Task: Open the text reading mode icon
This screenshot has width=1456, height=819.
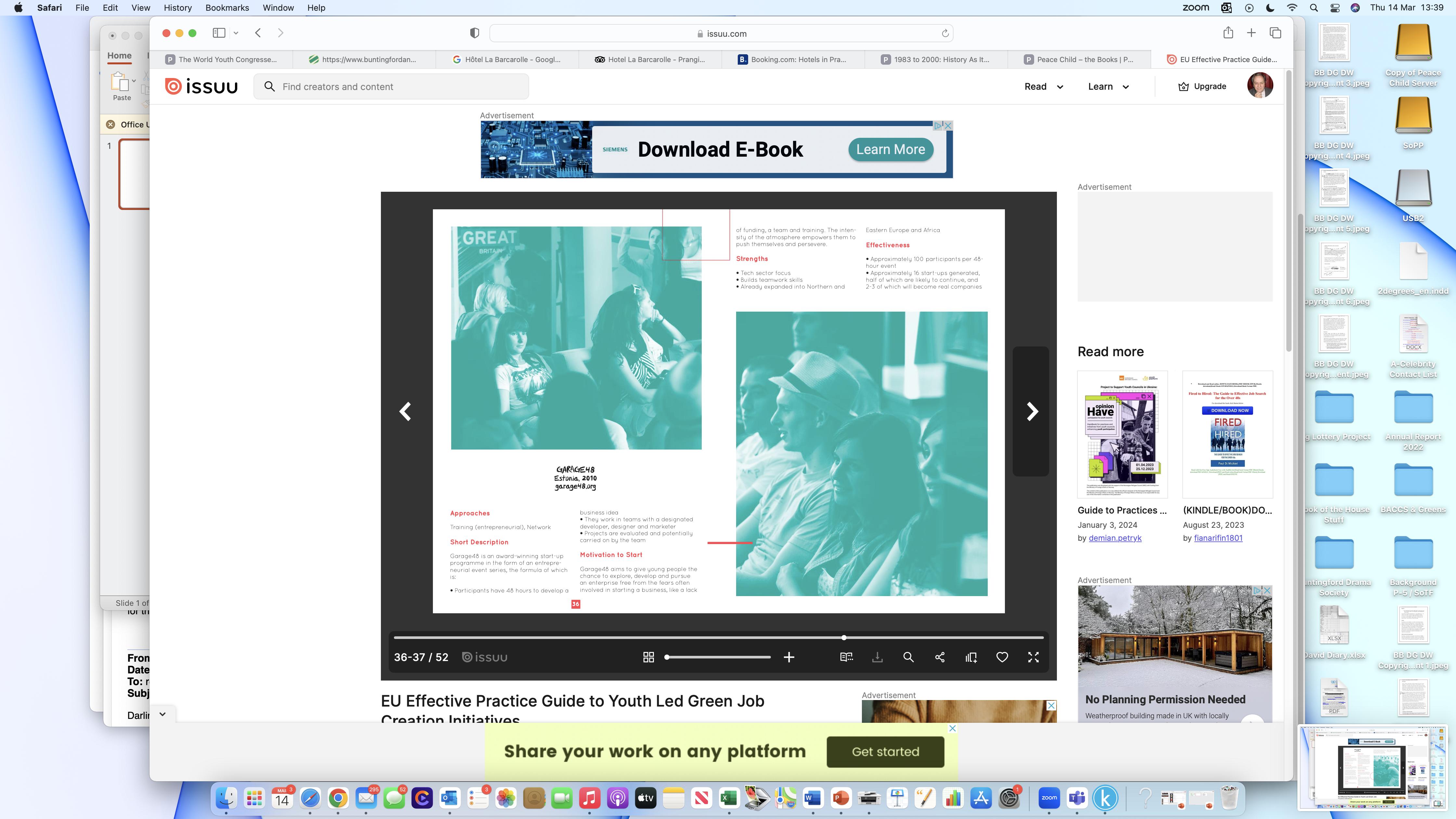Action: click(x=846, y=657)
